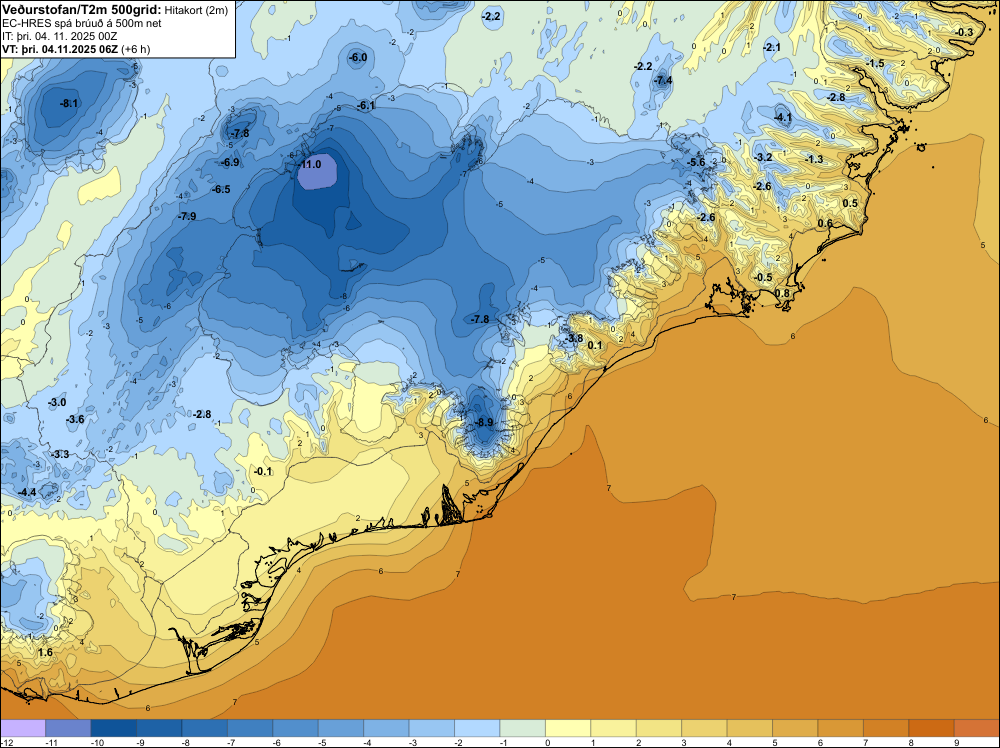Pick the pale green -1 to 0 swatch
Image resolution: width=1000 pixels, height=748 pixels.
coord(522,728)
